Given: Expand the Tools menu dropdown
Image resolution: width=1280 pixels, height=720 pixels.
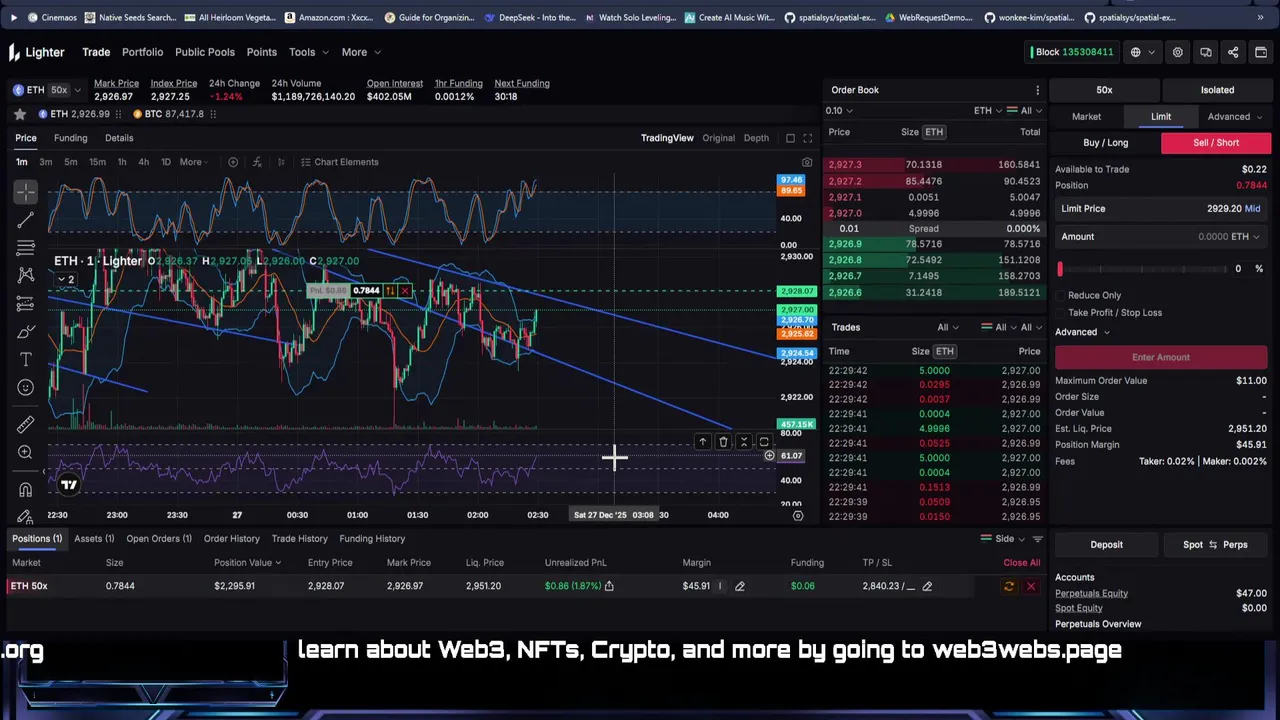Looking at the screenshot, I should click(308, 52).
